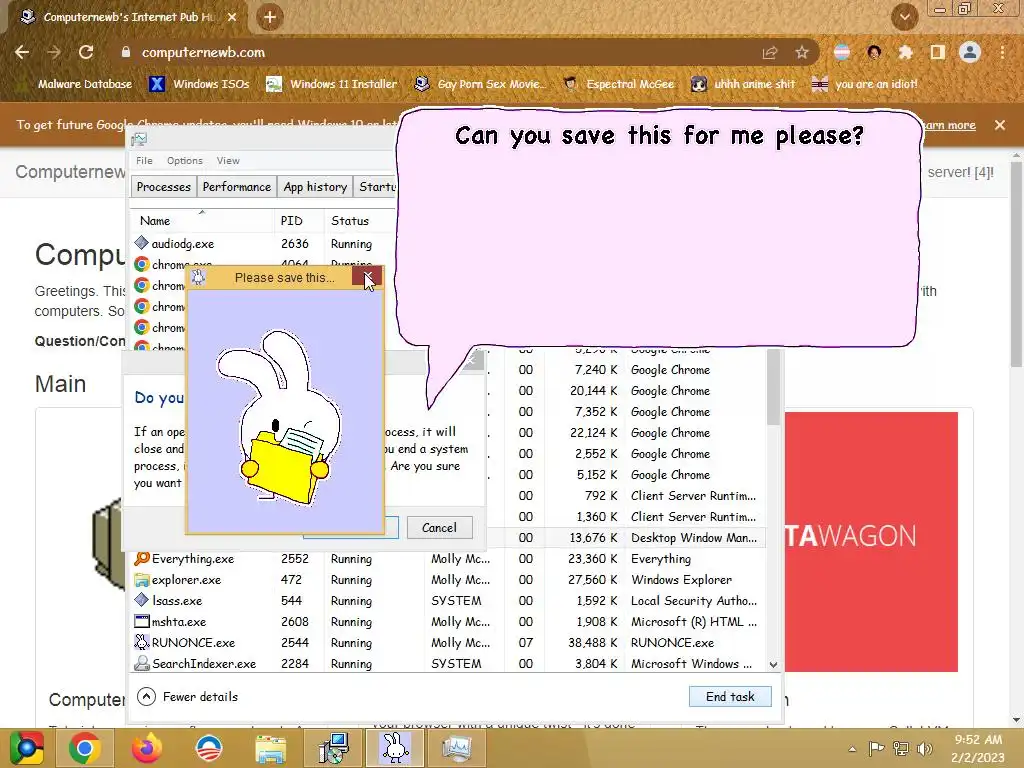Open the network tray icon
Image resolution: width=1024 pixels, height=768 pixels.
[901, 748]
